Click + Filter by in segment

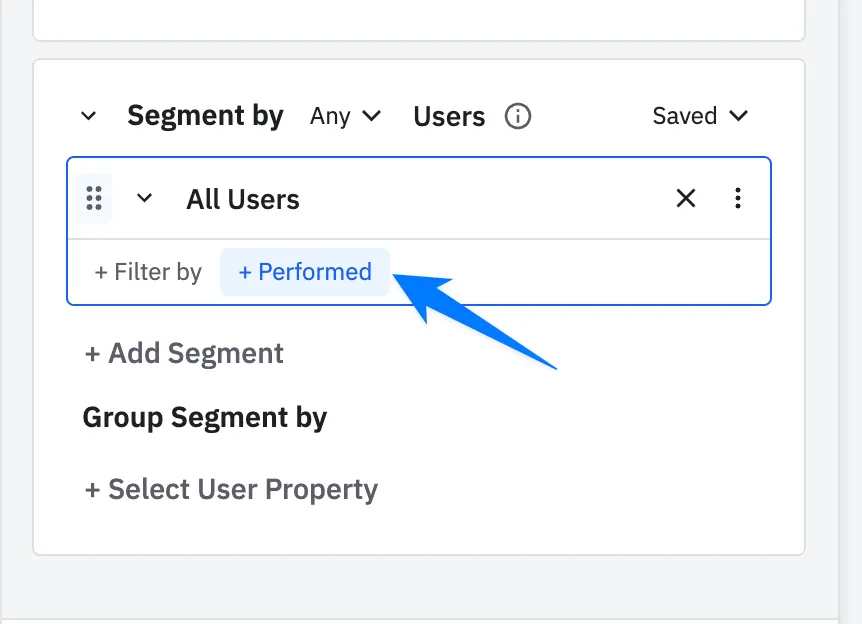[148, 272]
